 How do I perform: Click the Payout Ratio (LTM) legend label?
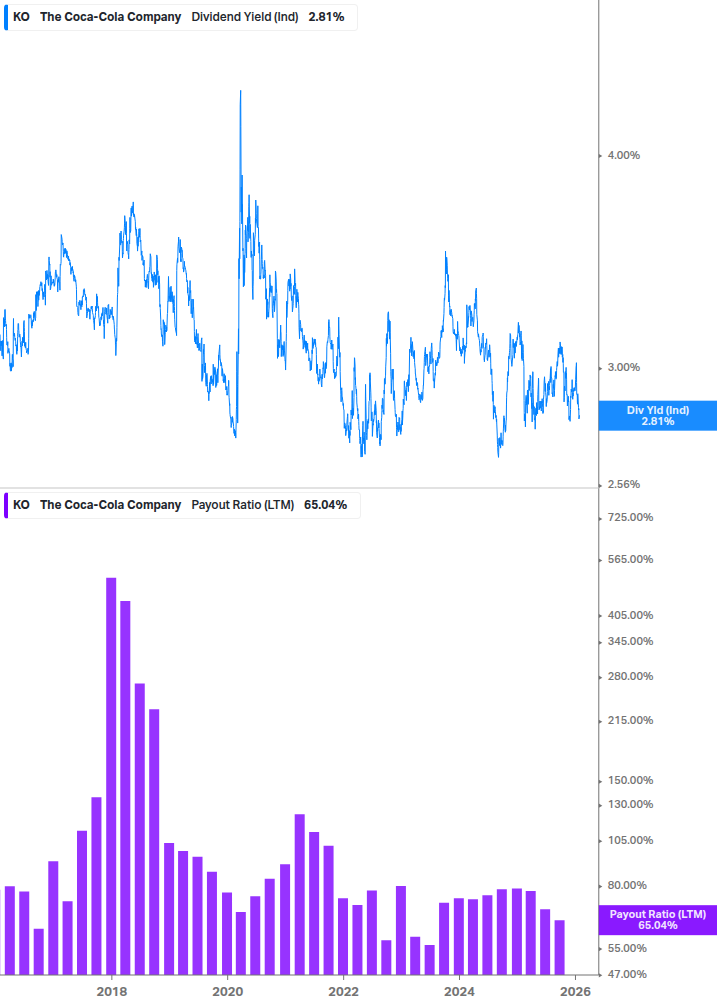242,505
